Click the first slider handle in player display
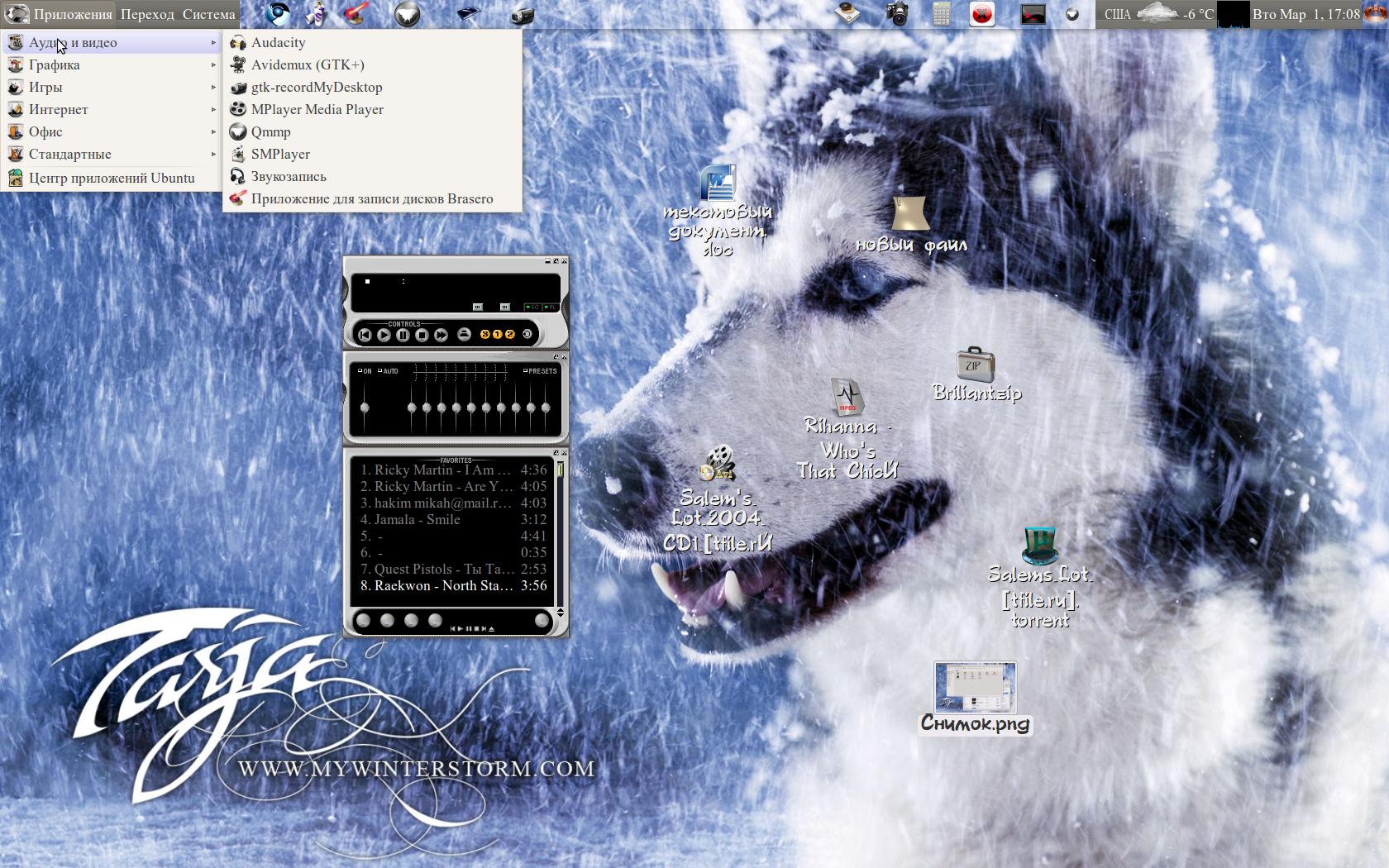 [x=477, y=308]
